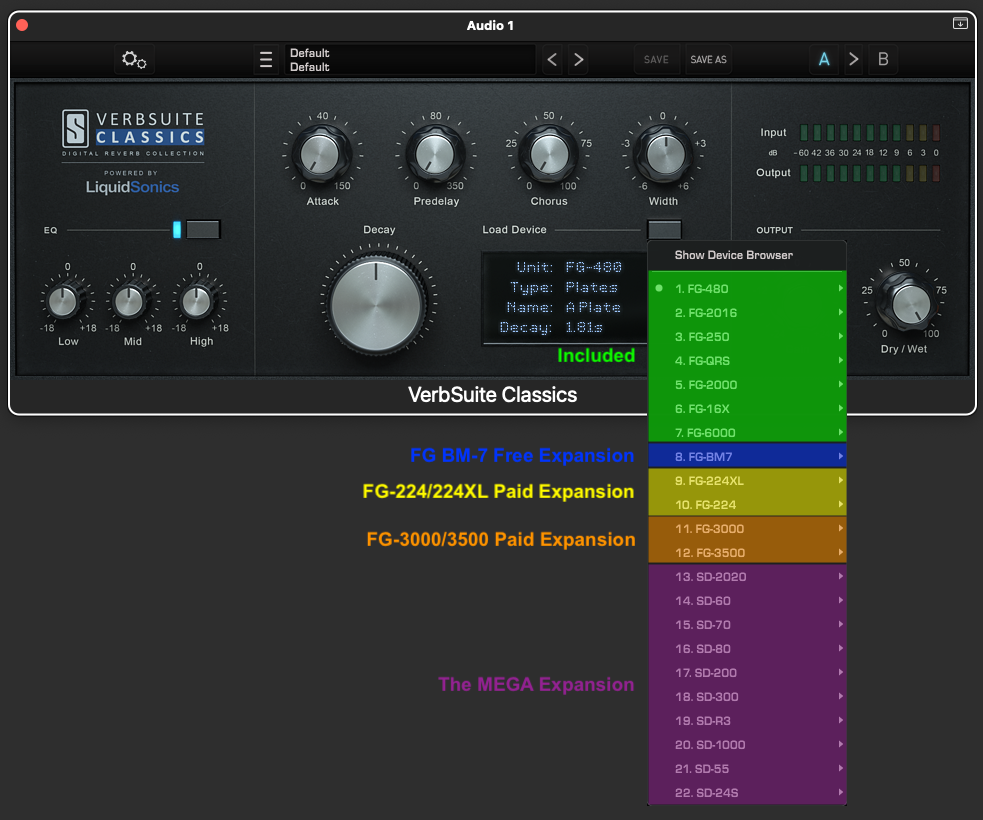Select 11. FG-3000 device
This screenshot has width=983, height=820.
tap(747, 528)
